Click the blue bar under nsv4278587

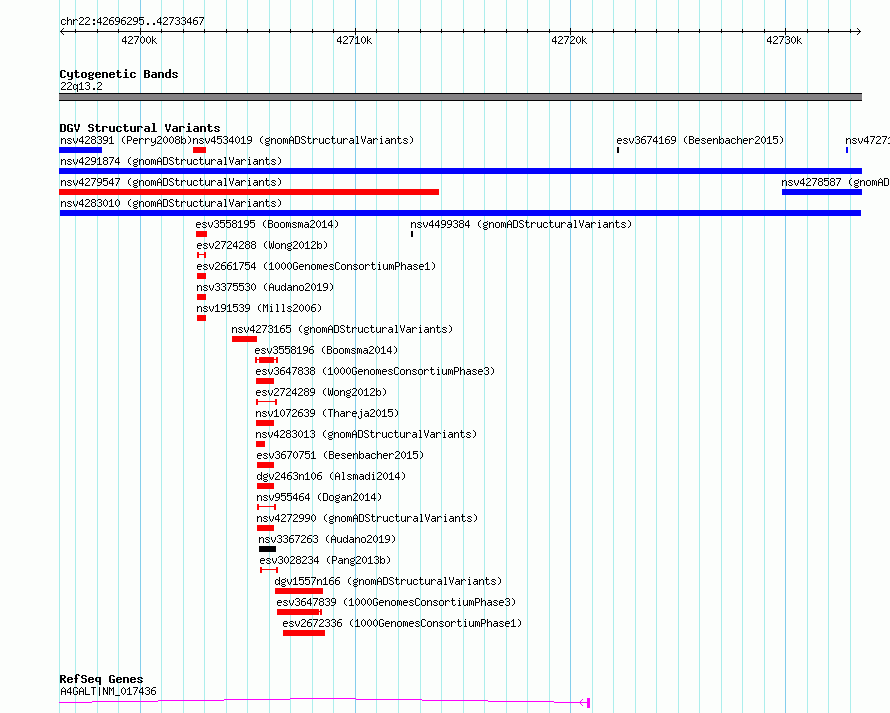822,192
